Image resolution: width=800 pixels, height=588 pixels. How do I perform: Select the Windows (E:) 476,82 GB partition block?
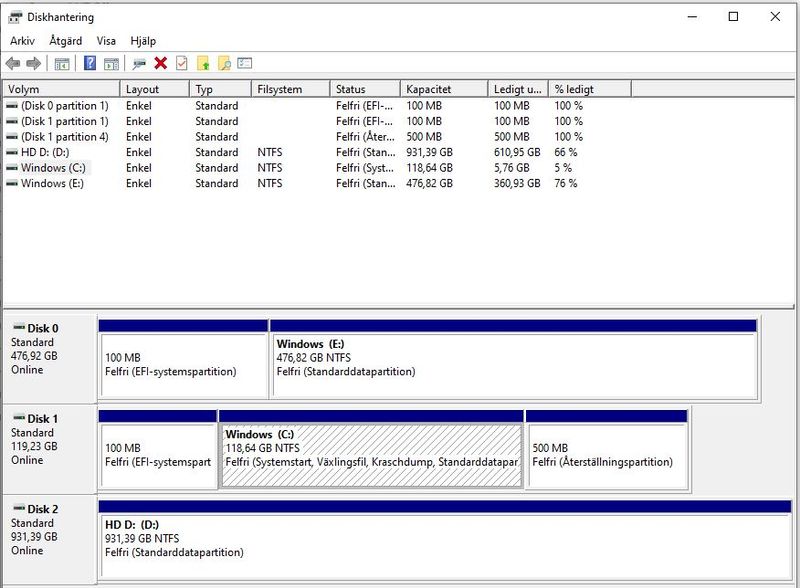pos(513,359)
